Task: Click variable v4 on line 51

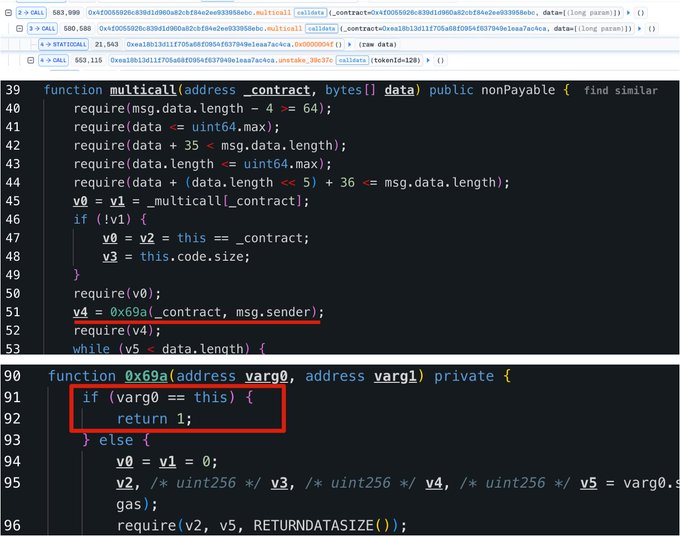Action: (80, 312)
